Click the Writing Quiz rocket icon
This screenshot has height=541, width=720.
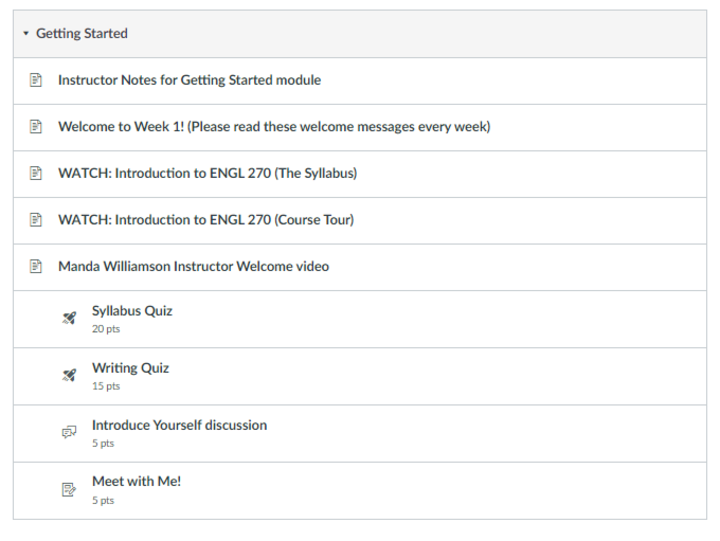pyautogui.click(x=69, y=376)
